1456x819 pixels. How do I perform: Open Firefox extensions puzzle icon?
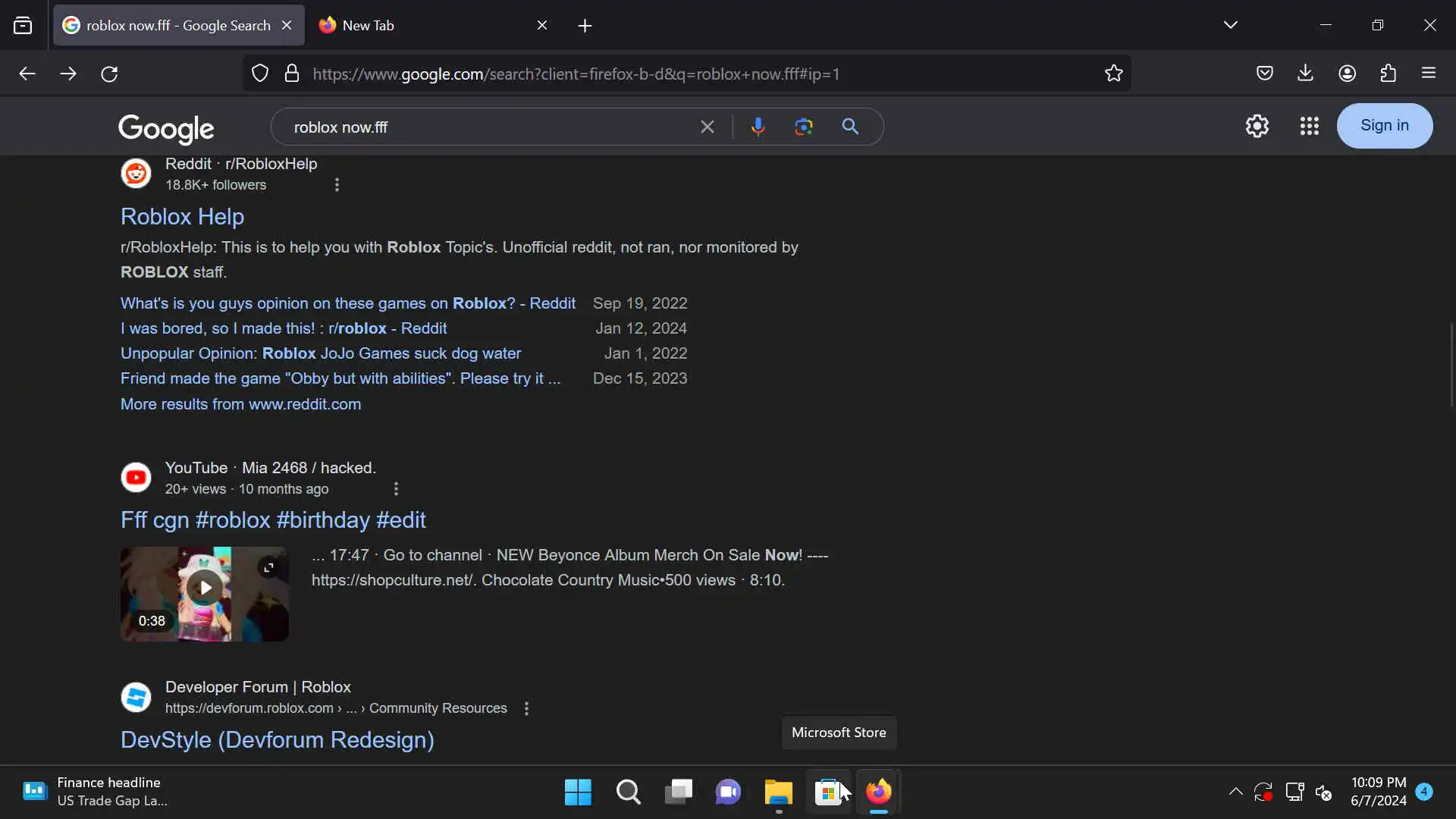pyautogui.click(x=1388, y=74)
